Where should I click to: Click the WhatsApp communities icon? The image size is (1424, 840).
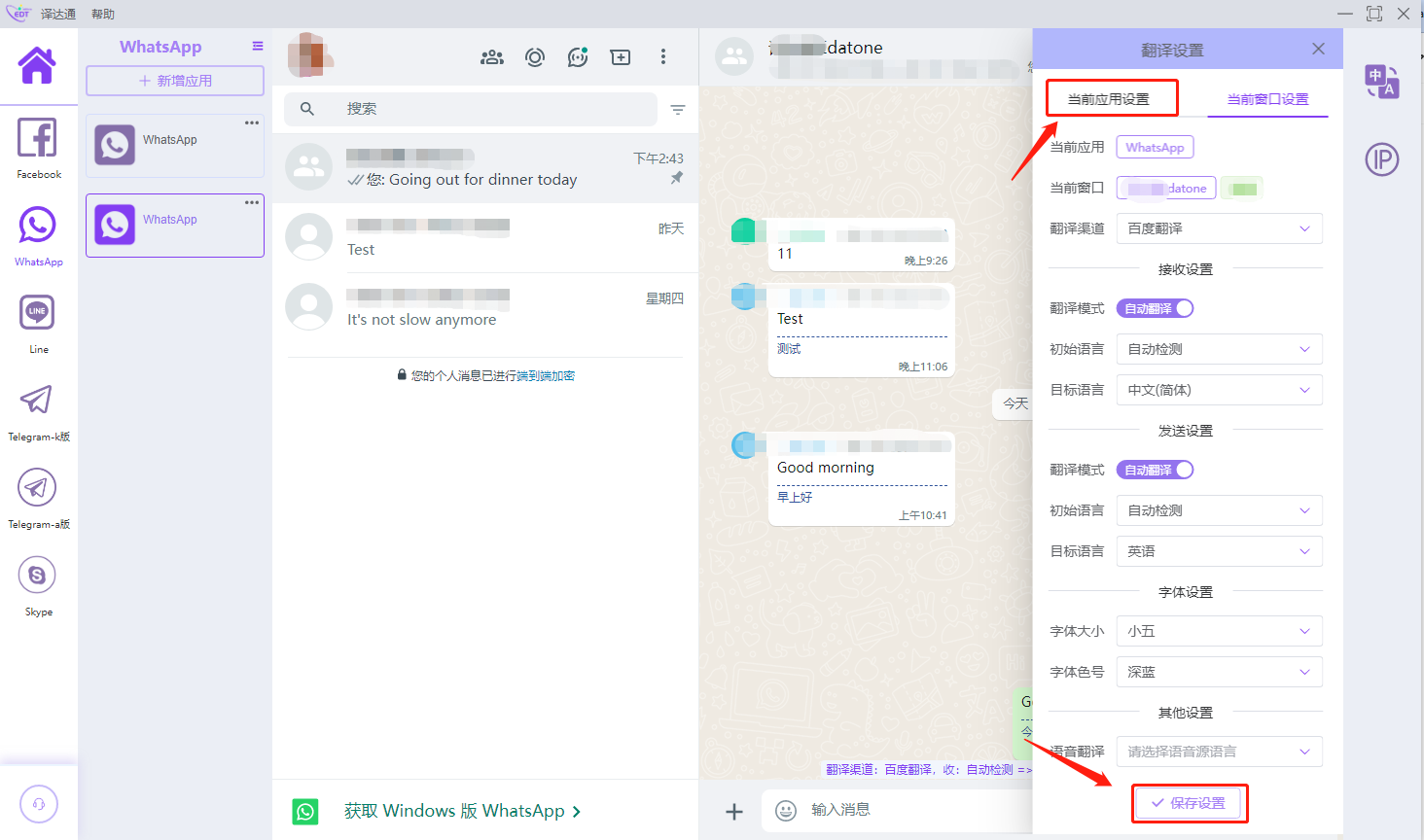pyautogui.click(x=492, y=57)
